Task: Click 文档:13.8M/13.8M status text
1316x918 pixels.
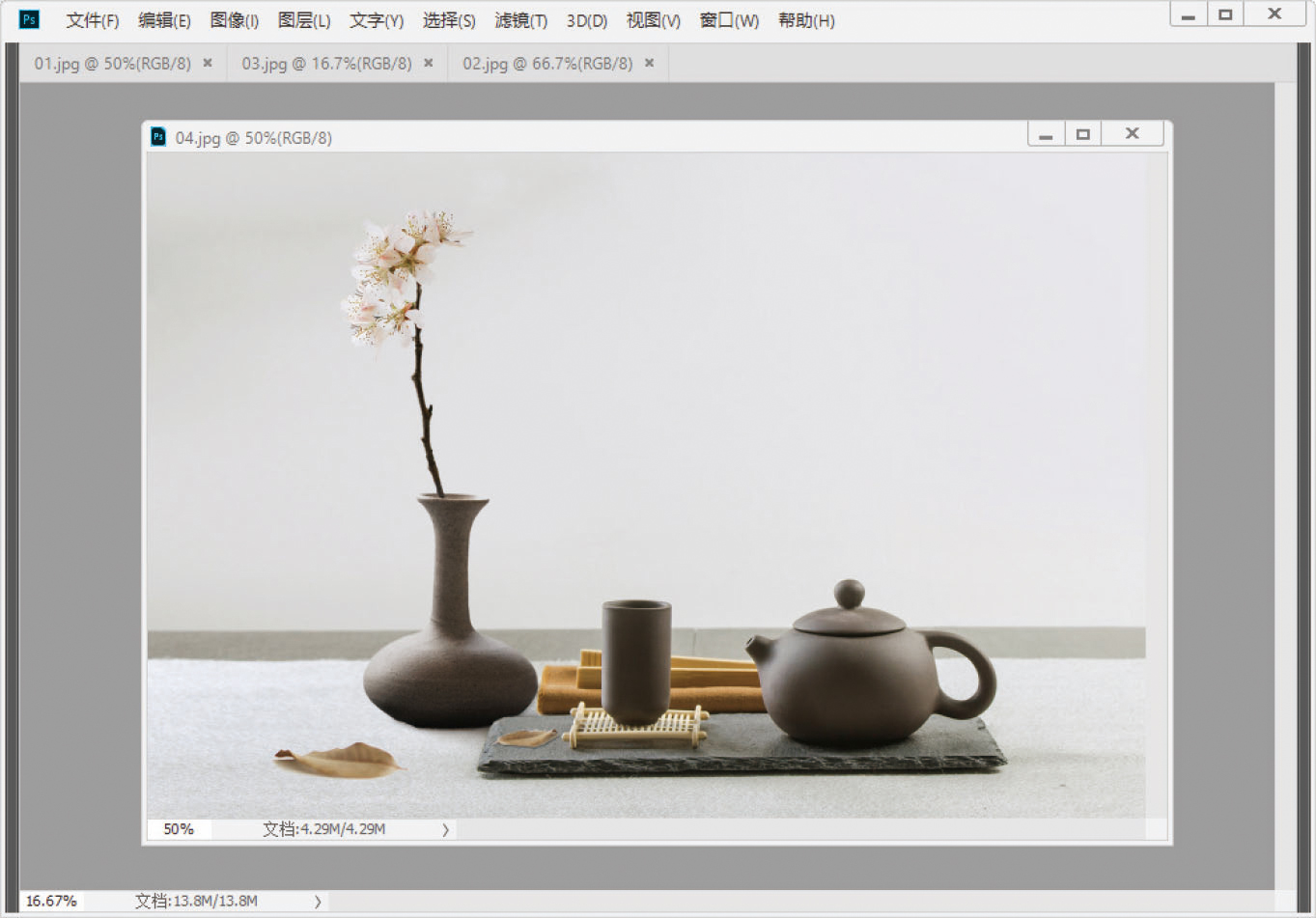Action: tap(196, 901)
